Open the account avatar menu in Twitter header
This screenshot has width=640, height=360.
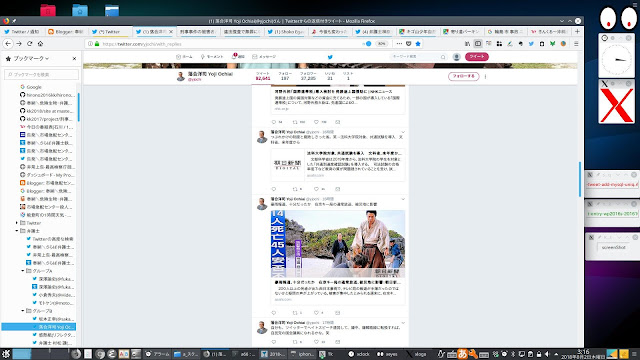457,57
